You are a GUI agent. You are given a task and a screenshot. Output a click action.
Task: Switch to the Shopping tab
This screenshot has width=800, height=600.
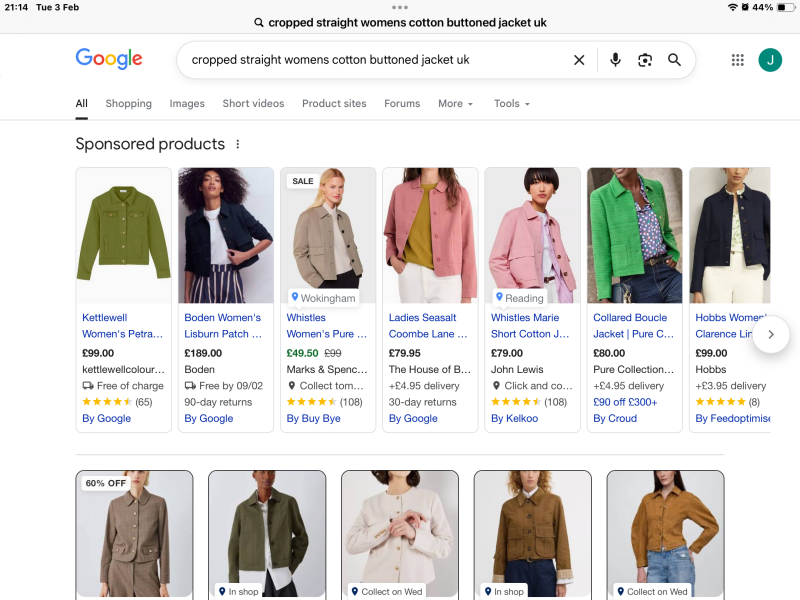[x=129, y=104]
